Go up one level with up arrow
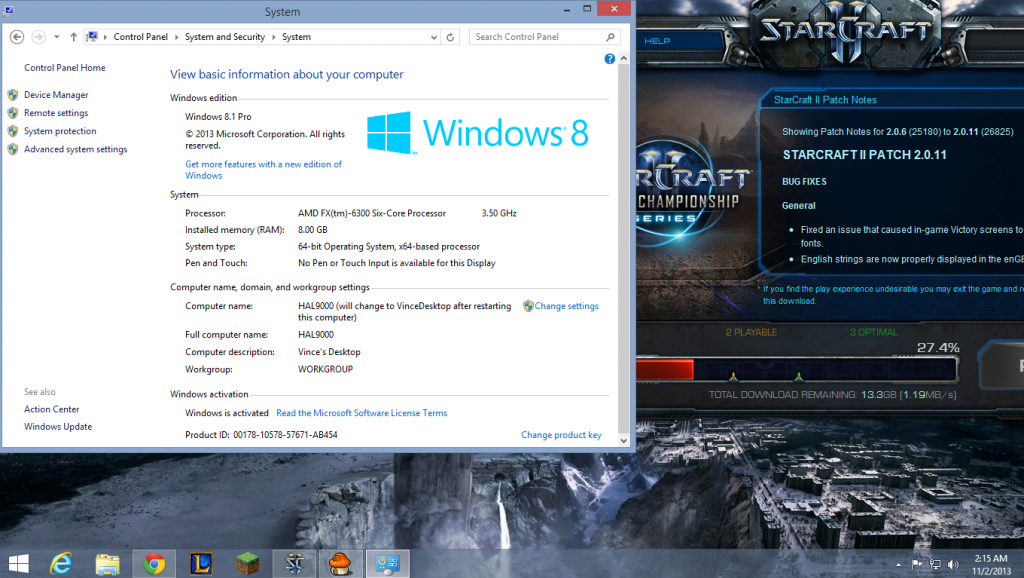The width and height of the screenshot is (1024, 578). tap(74, 37)
